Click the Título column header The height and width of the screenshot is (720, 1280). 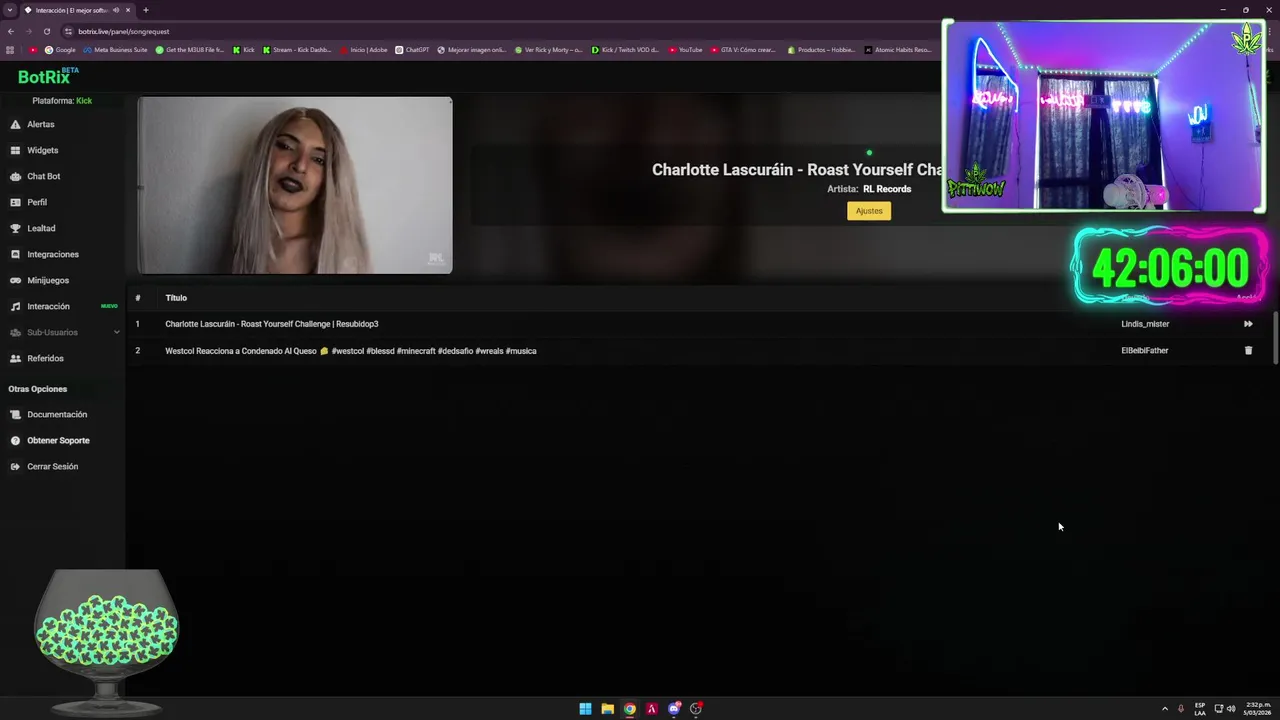(176, 298)
